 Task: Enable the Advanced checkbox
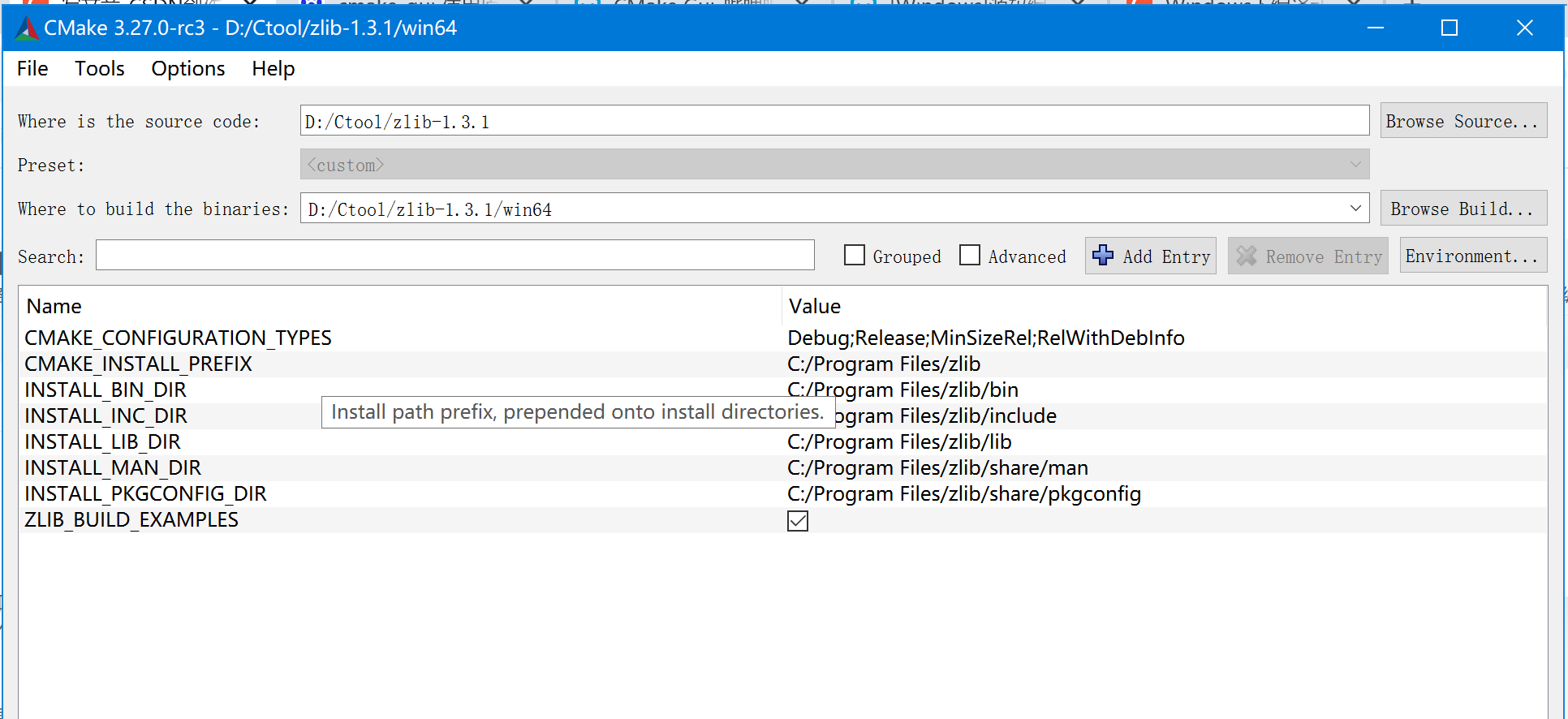pos(970,256)
